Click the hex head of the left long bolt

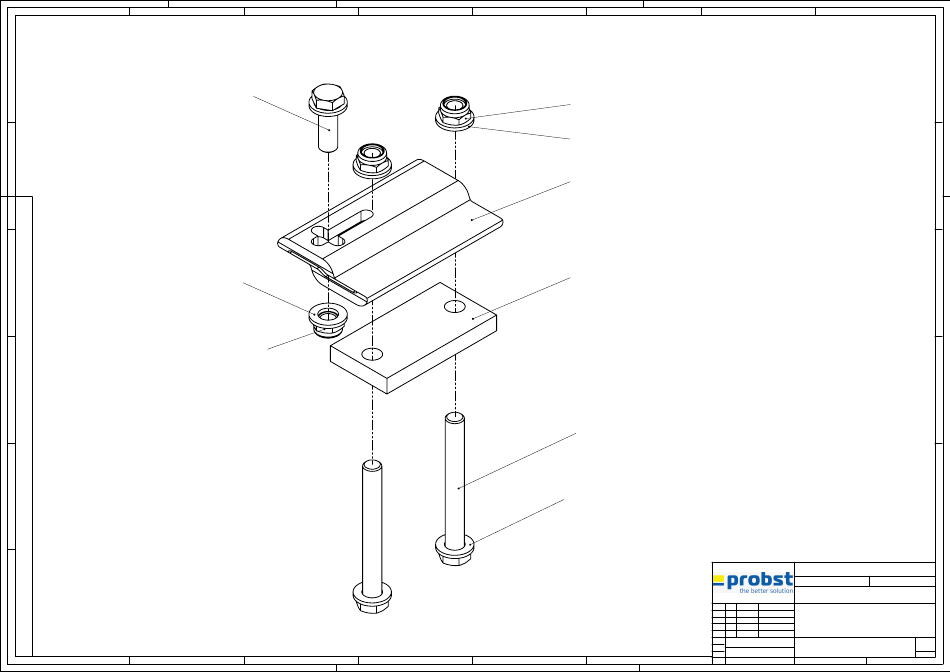371,597
